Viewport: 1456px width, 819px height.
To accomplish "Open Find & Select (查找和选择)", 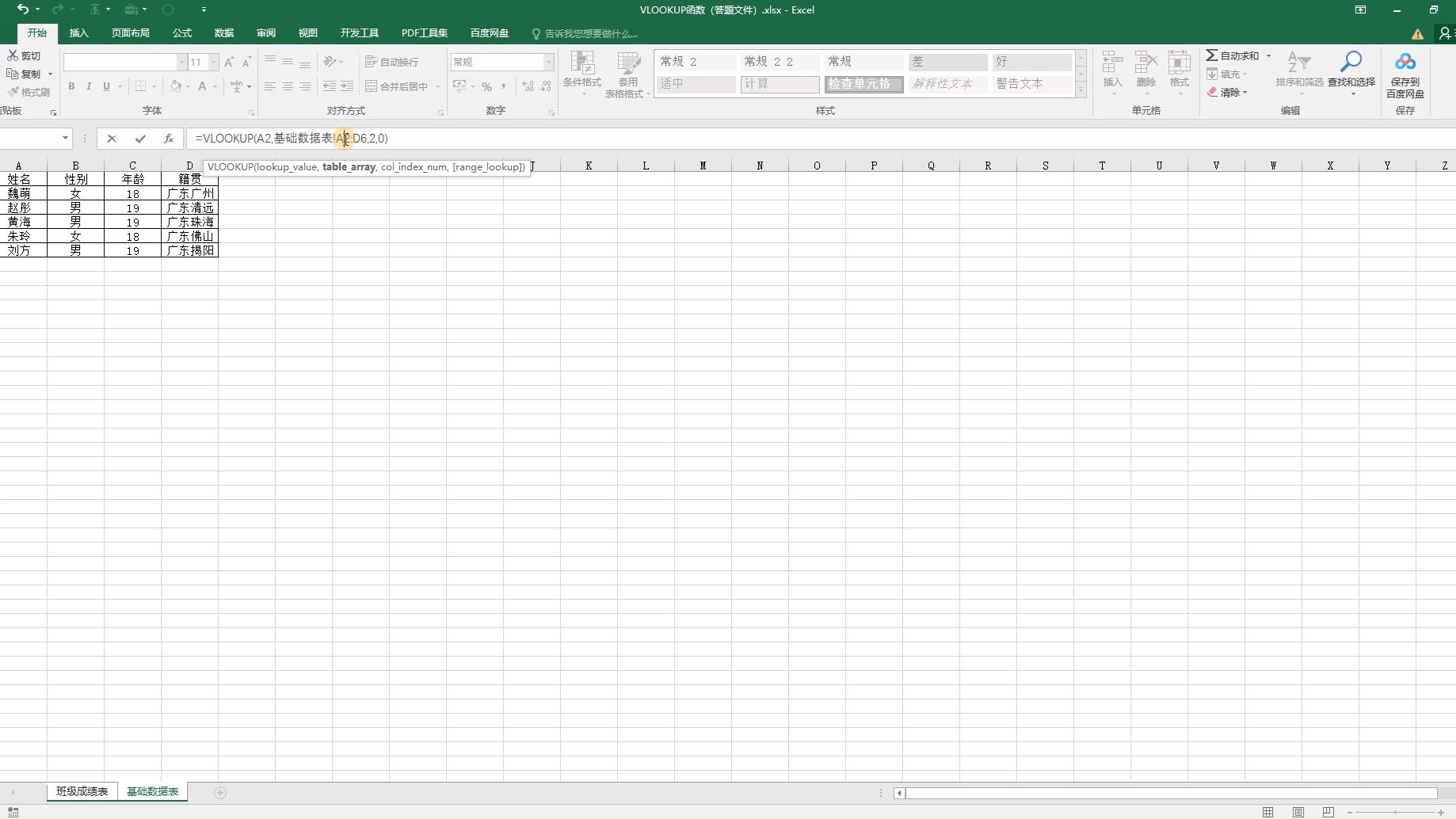I will click(1352, 75).
